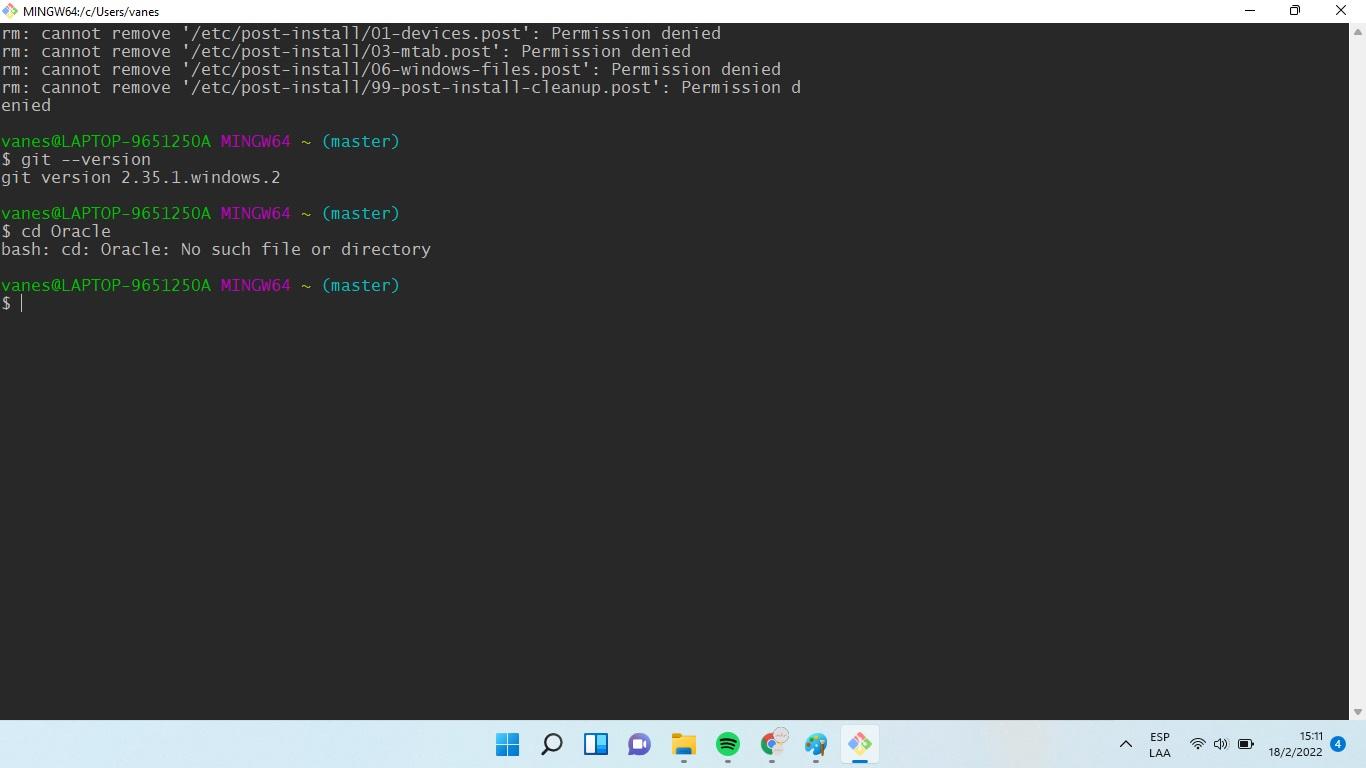Open the Paint app in taskbar
This screenshot has width=1366, height=768.
[816, 744]
